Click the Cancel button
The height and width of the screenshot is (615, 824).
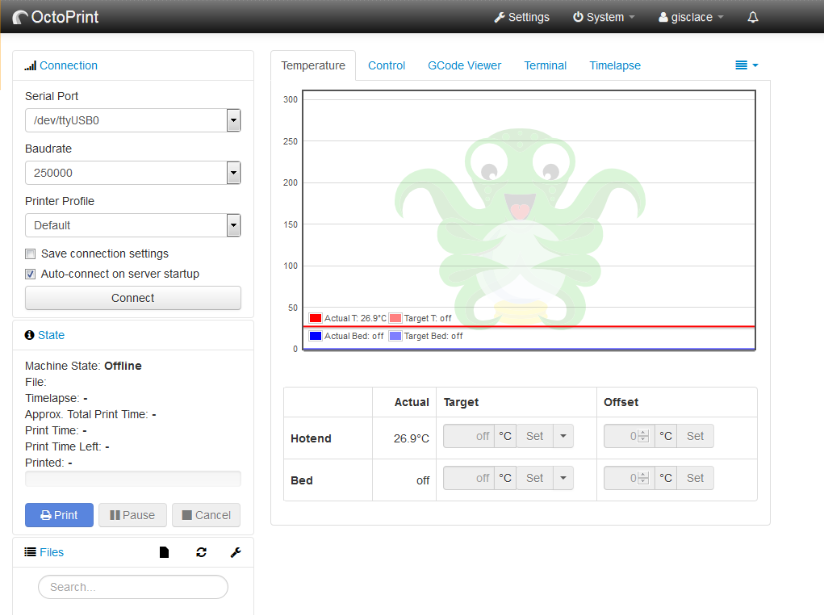coord(206,515)
